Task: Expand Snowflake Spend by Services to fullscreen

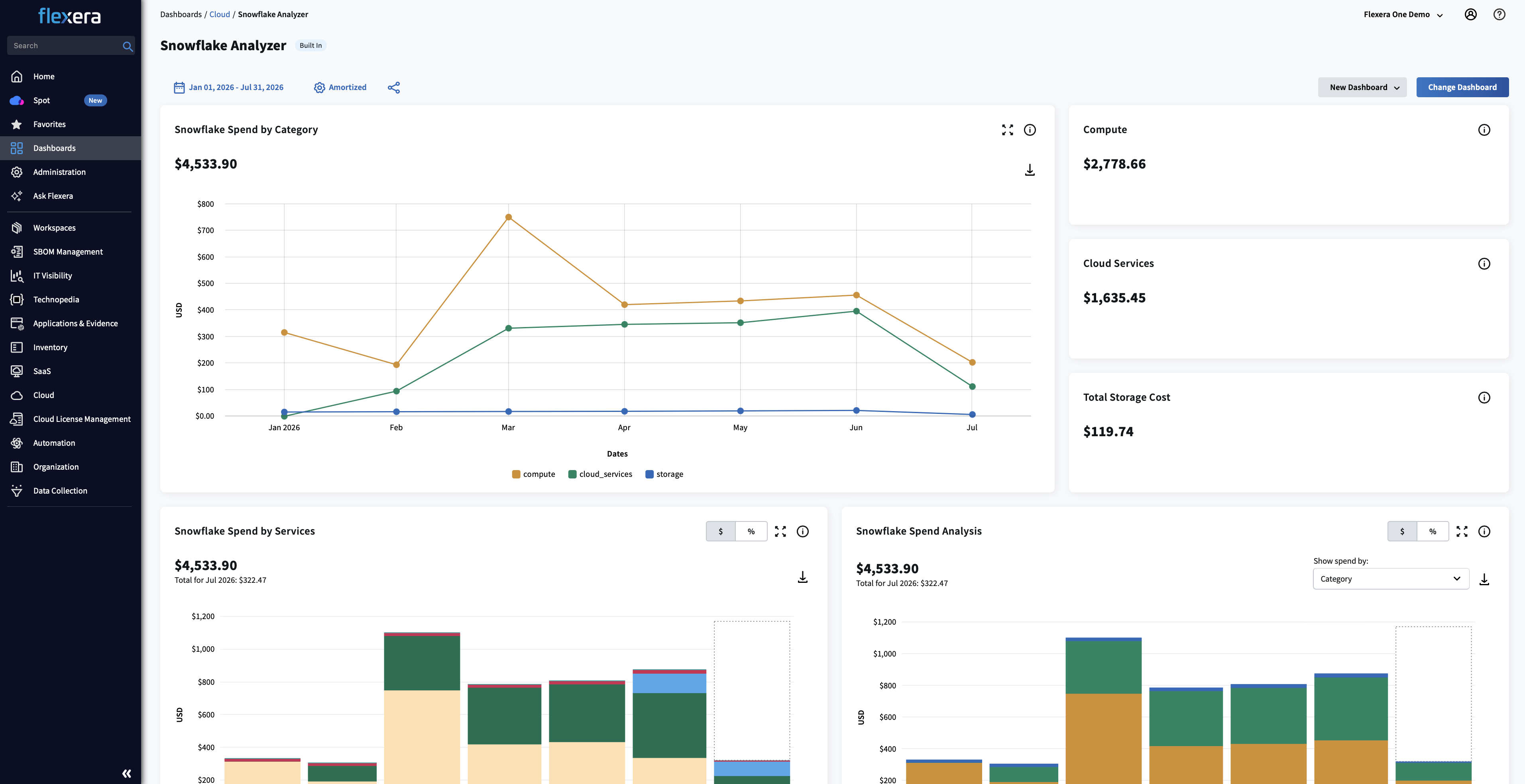Action: [x=781, y=531]
